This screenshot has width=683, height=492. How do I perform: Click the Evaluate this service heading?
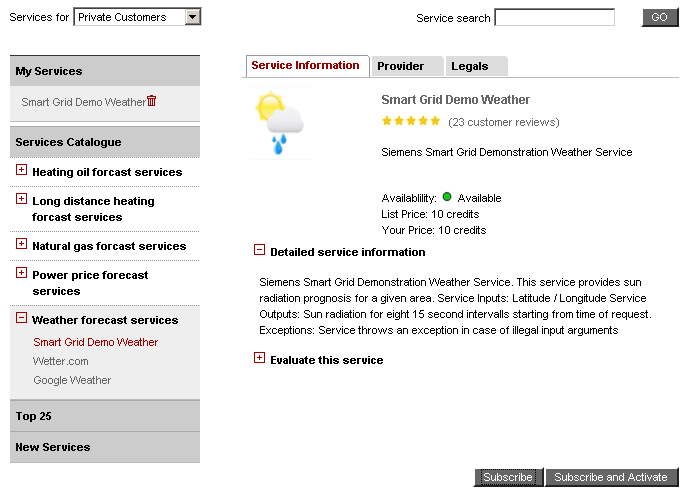[x=327, y=360]
